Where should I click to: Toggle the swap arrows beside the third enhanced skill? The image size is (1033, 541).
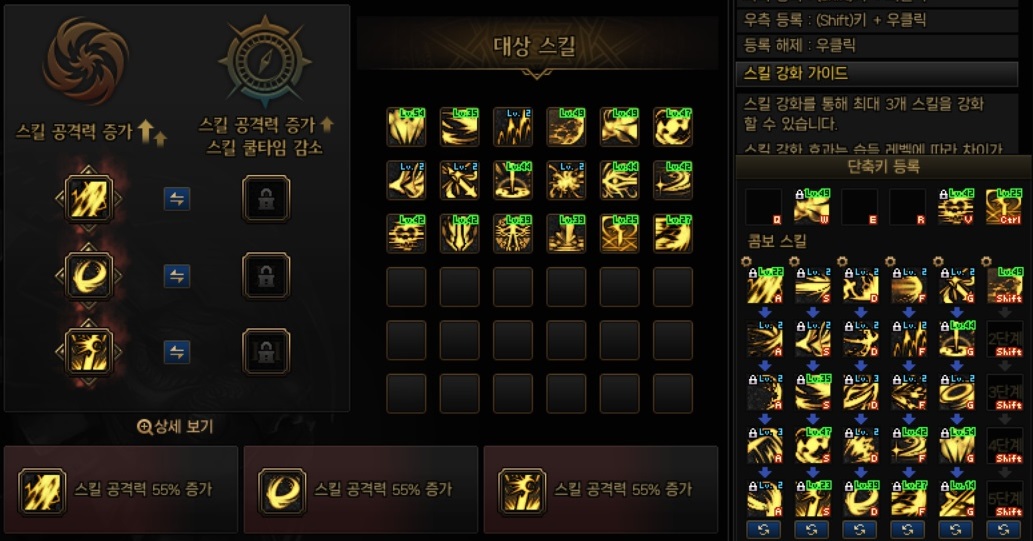[177, 352]
